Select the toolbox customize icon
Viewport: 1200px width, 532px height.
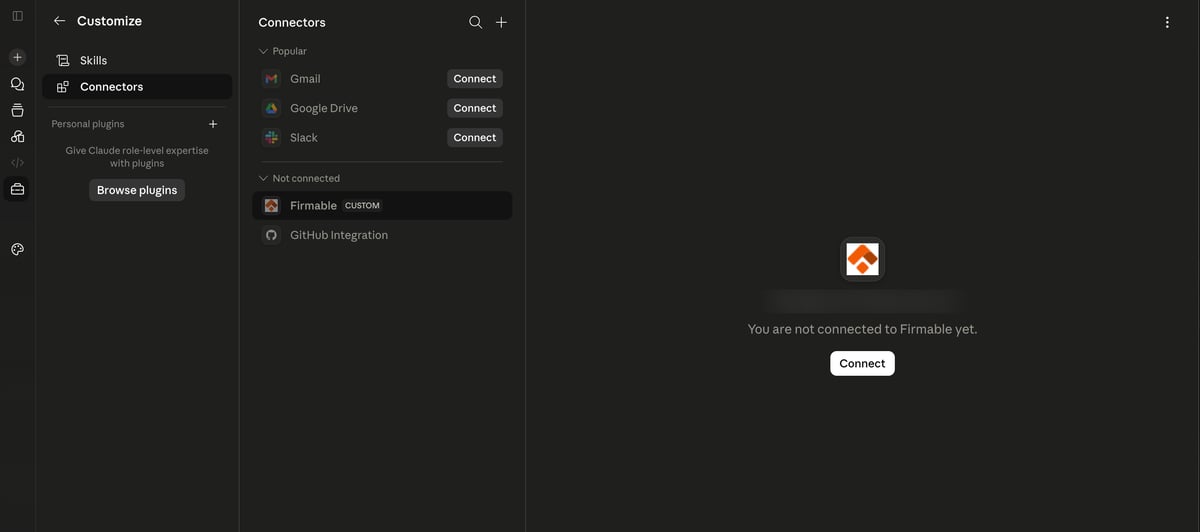[17, 188]
